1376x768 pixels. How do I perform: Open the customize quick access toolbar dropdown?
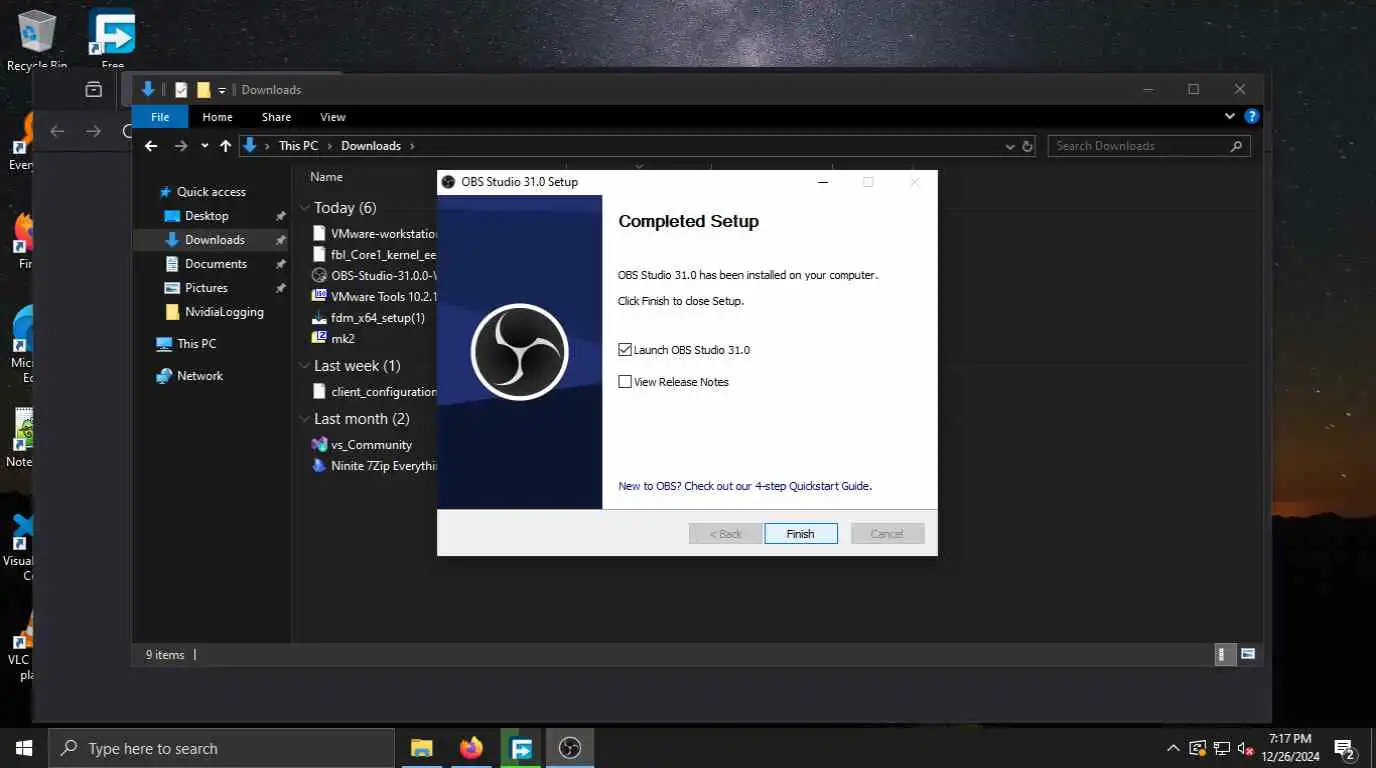pos(222,90)
